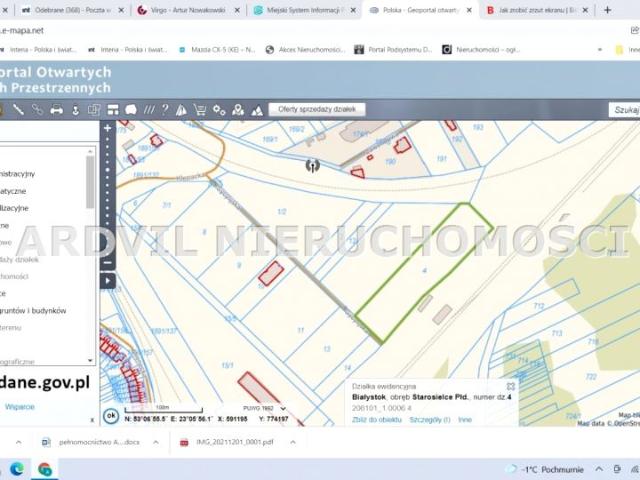Click the sailboat-shaped toolbar icon

181,109
